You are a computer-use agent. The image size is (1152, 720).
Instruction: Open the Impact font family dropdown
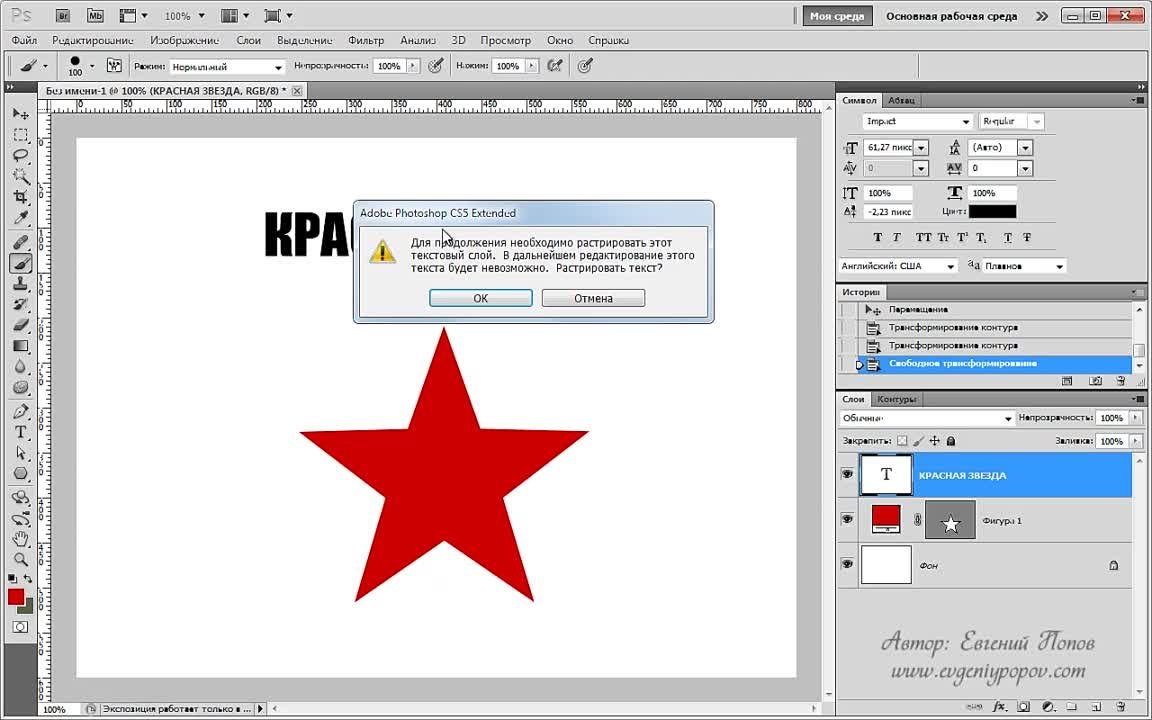pyautogui.click(x=965, y=121)
